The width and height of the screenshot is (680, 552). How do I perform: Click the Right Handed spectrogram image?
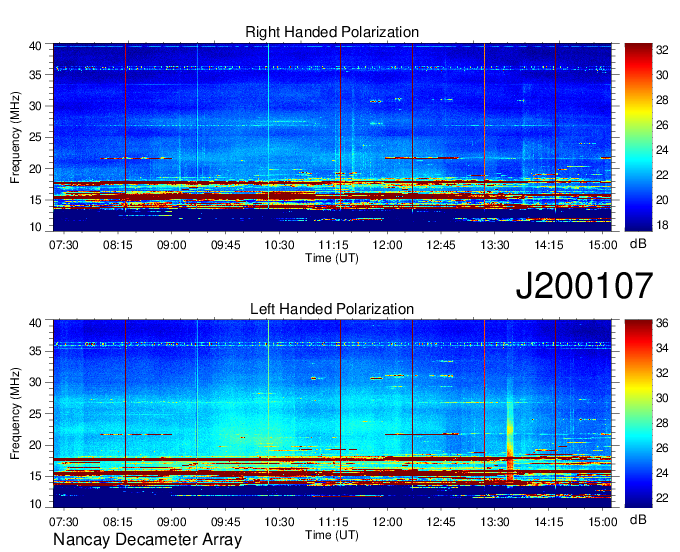[x=332, y=137]
